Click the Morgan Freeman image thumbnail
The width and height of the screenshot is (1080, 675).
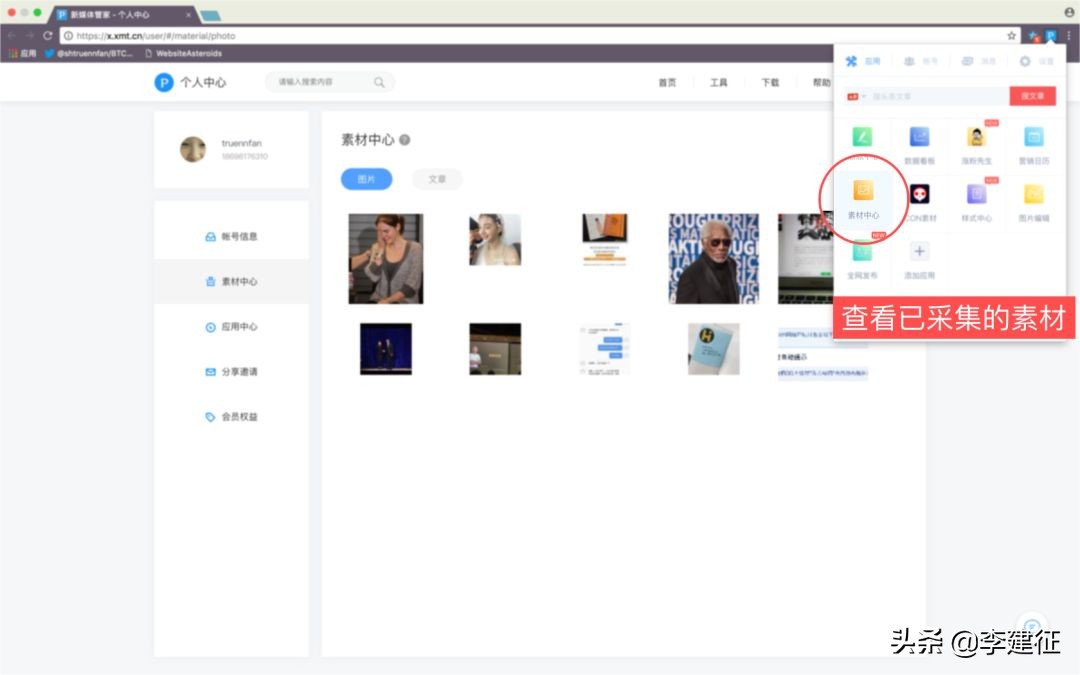click(713, 258)
